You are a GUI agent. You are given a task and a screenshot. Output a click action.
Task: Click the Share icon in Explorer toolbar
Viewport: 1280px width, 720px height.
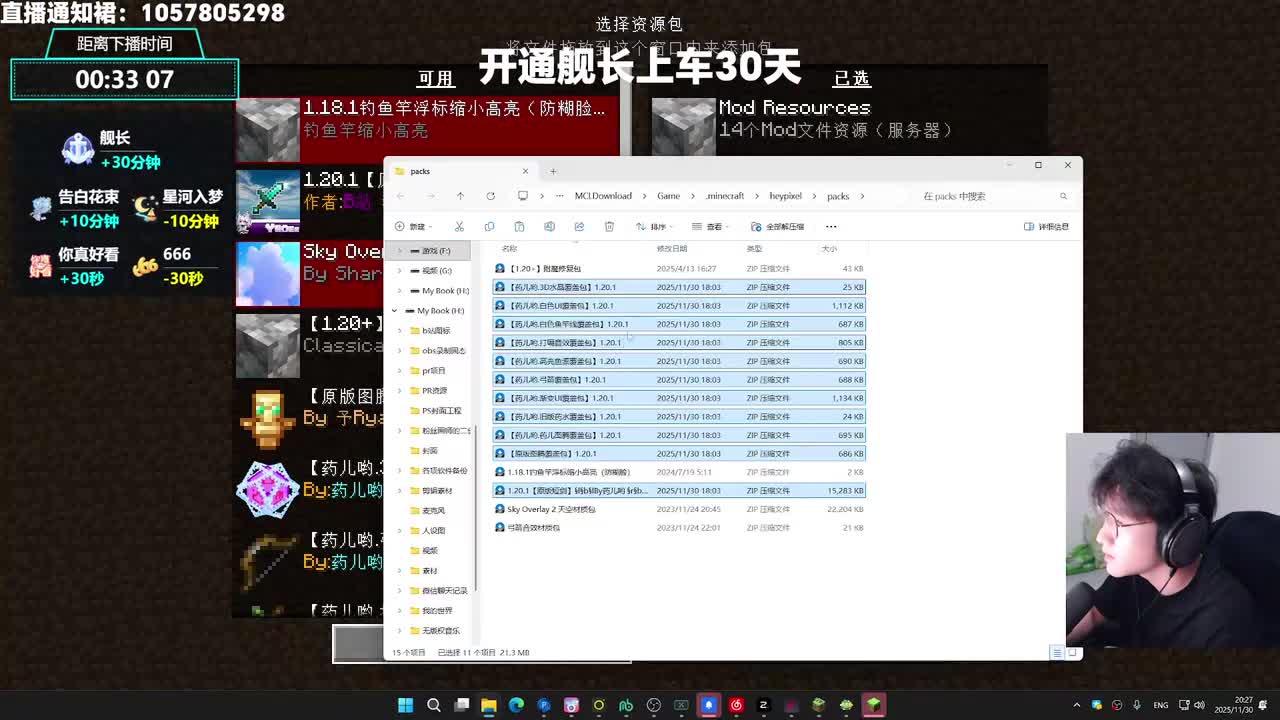tap(579, 226)
